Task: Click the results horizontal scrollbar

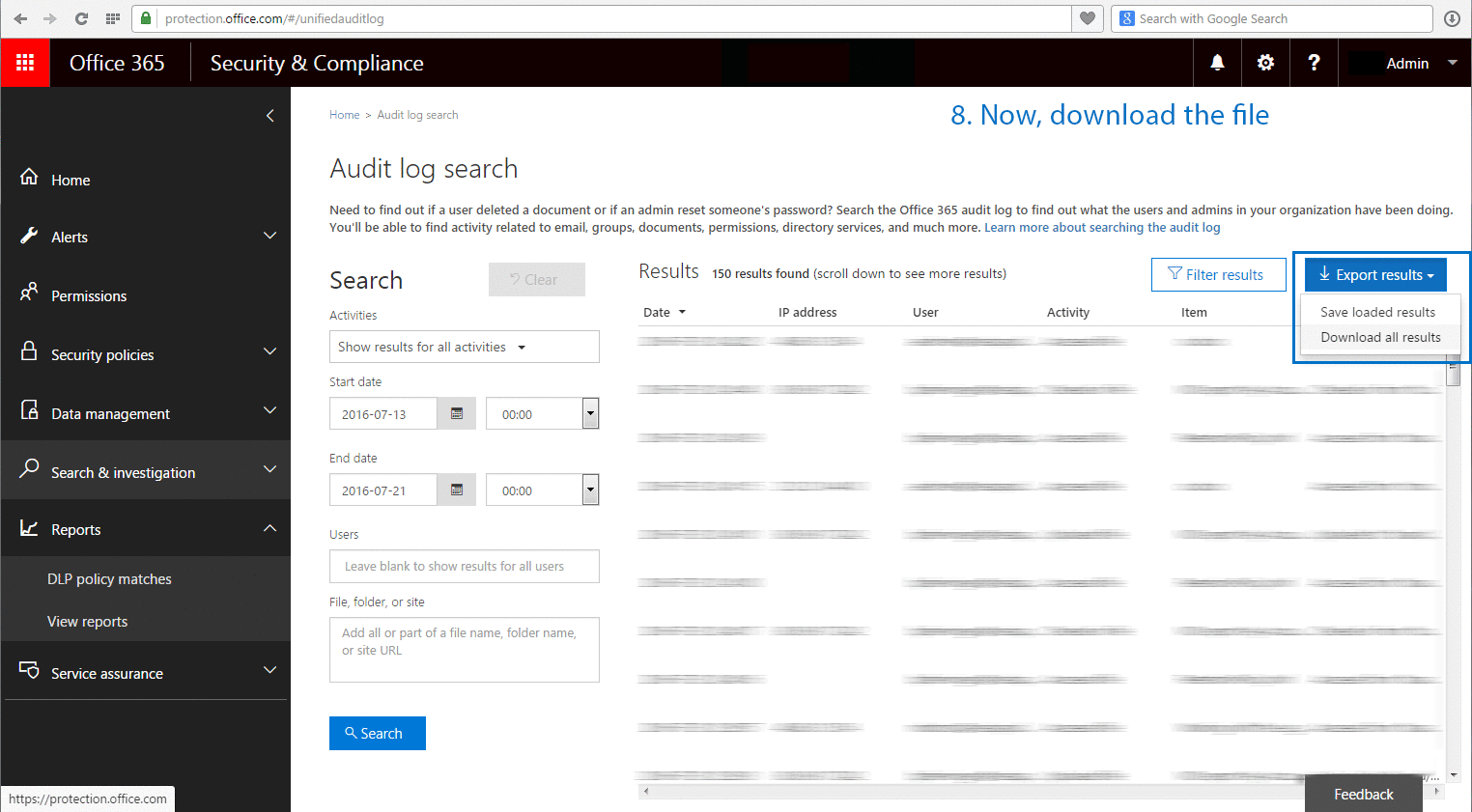Action: [x=1041, y=791]
